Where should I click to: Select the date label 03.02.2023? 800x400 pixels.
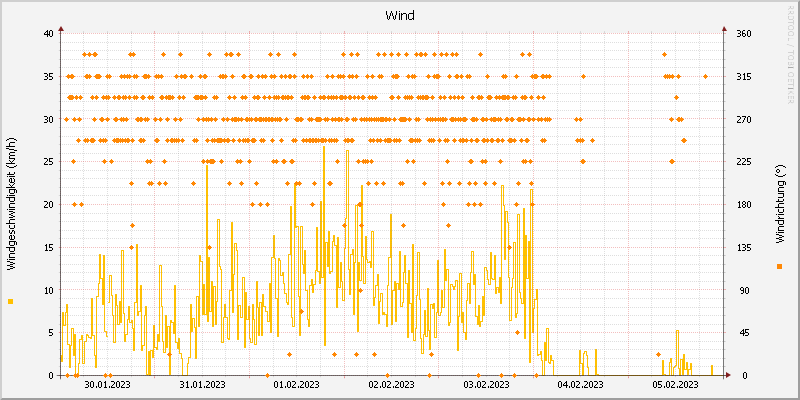(x=486, y=385)
